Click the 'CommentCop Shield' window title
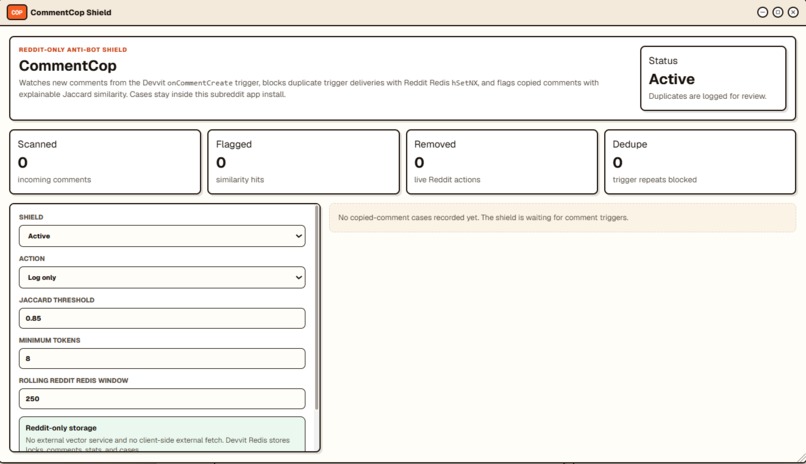This screenshot has width=806, height=464. (x=70, y=12)
